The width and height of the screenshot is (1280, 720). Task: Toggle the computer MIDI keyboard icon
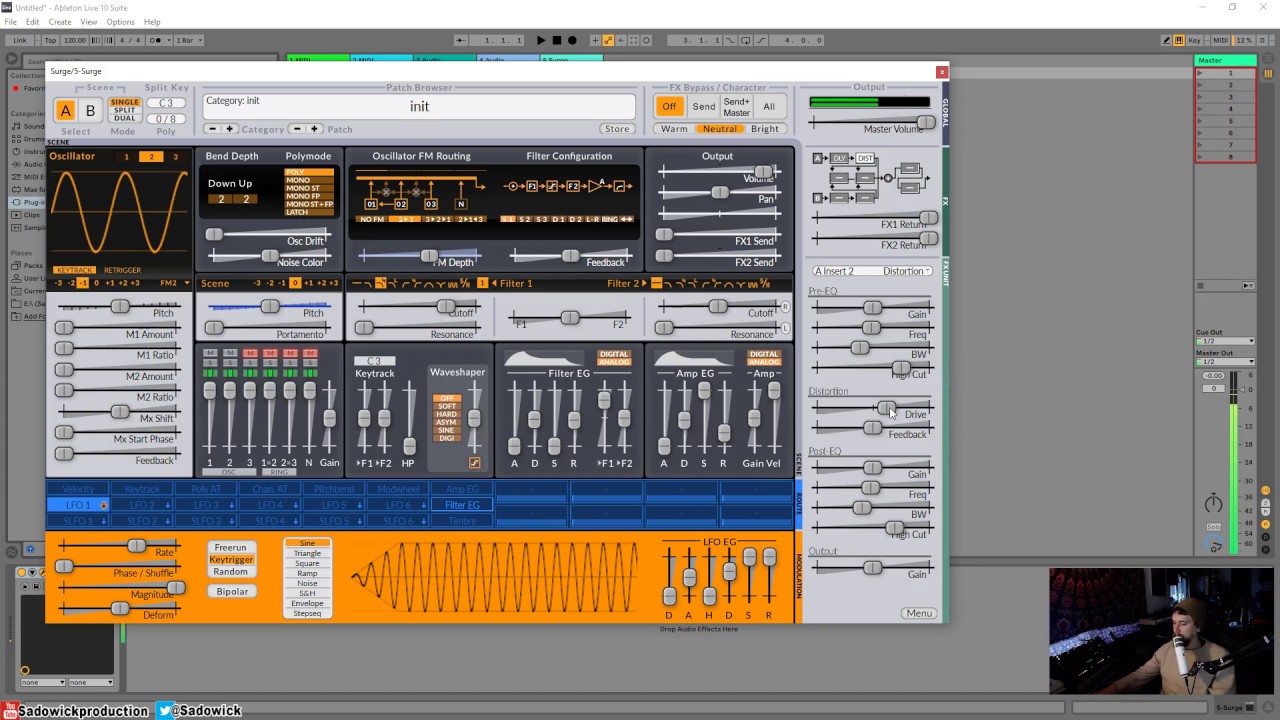click(x=1180, y=40)
